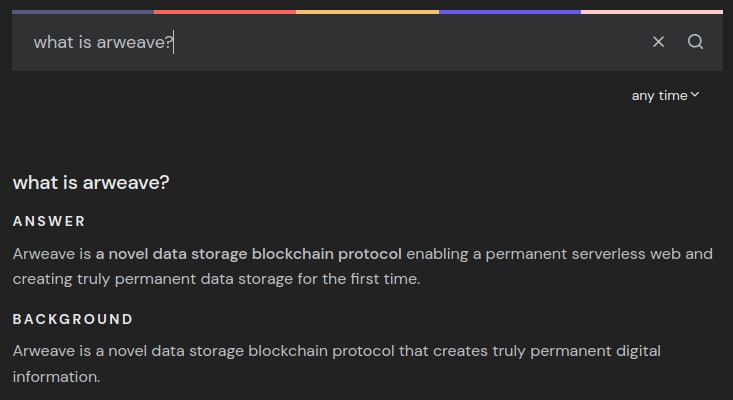Image resolution: width=733 pixels, height=400 pixels.
Task: Click the red segment of the top color bar
Action: pyautogui.click(x=225, y=12)
